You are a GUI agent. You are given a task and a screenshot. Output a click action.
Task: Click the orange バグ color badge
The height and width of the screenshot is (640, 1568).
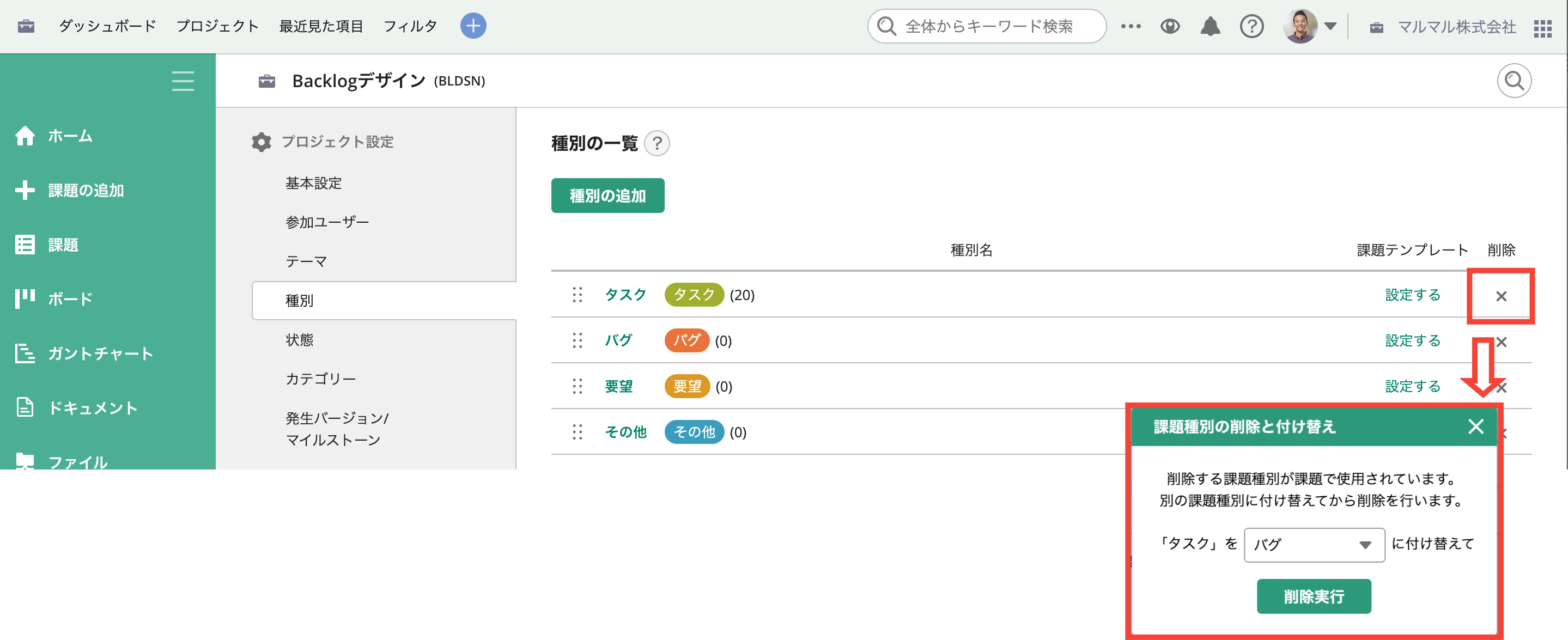[686, 340]
